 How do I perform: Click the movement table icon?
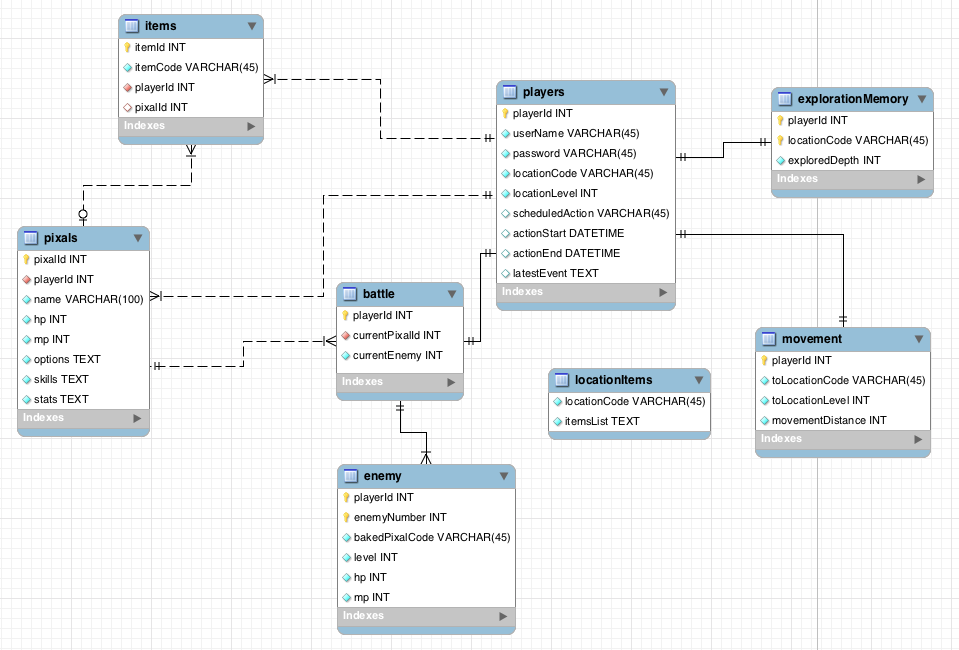[x=768, y=339]
